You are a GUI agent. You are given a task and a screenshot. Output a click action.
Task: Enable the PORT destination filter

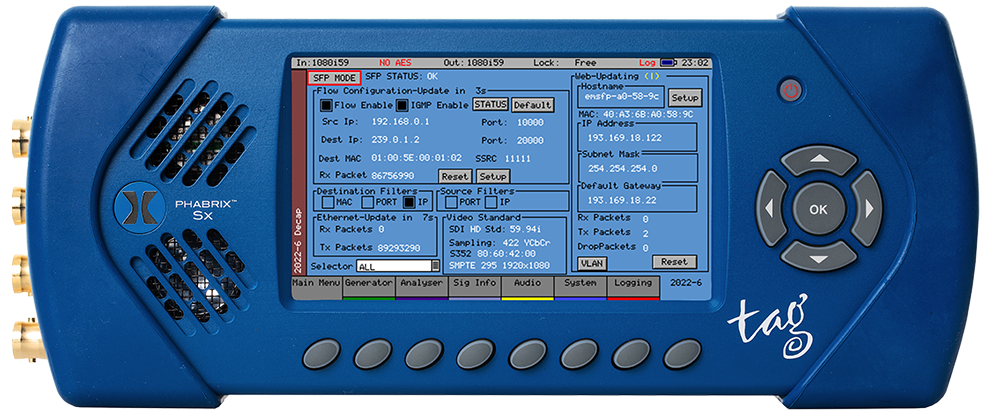tap(367, 203)
